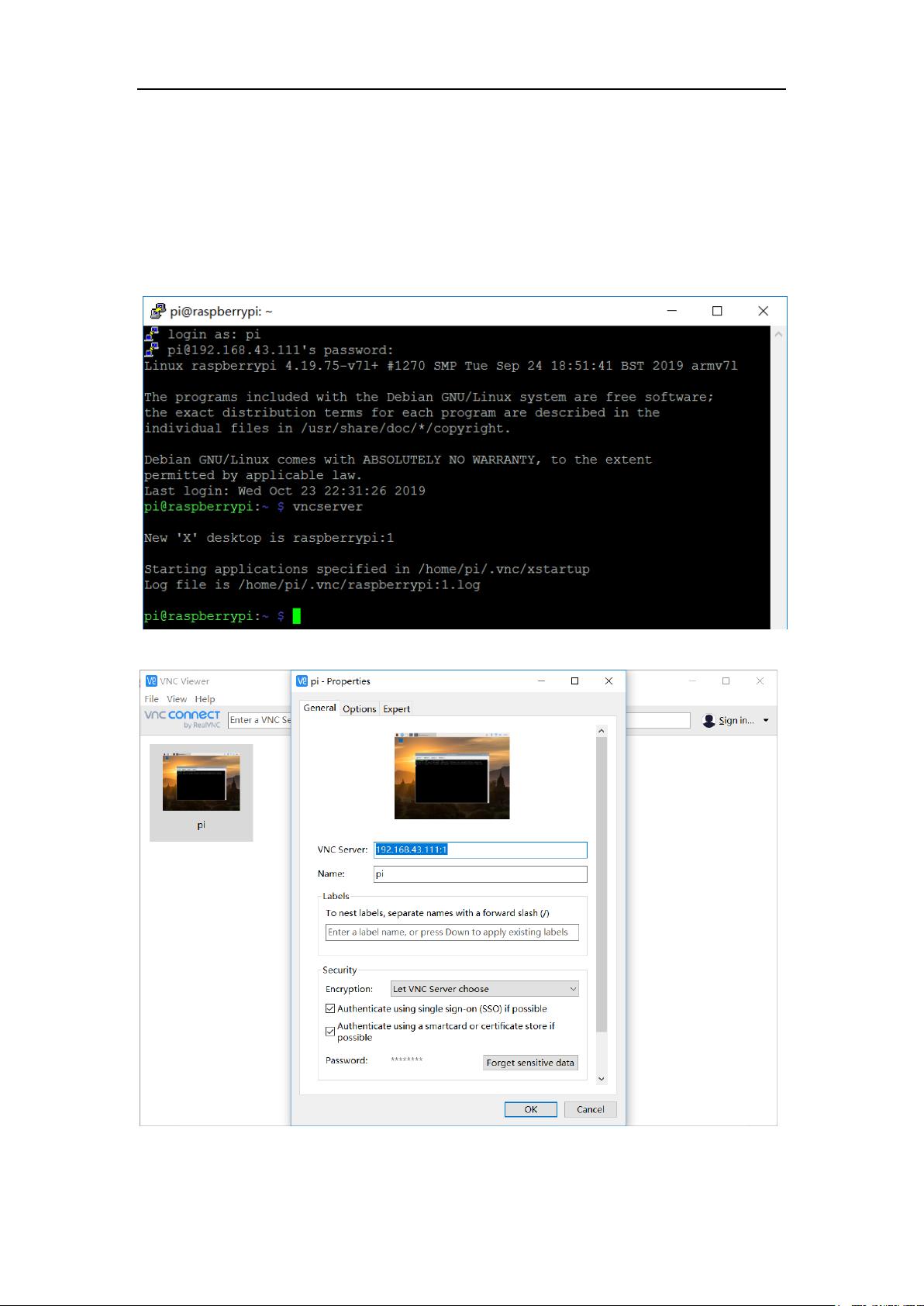Image resolution: width=924 pixels, height=1306 pixels.
Task: Click the VNC Server address field
Action: [481, 850]
